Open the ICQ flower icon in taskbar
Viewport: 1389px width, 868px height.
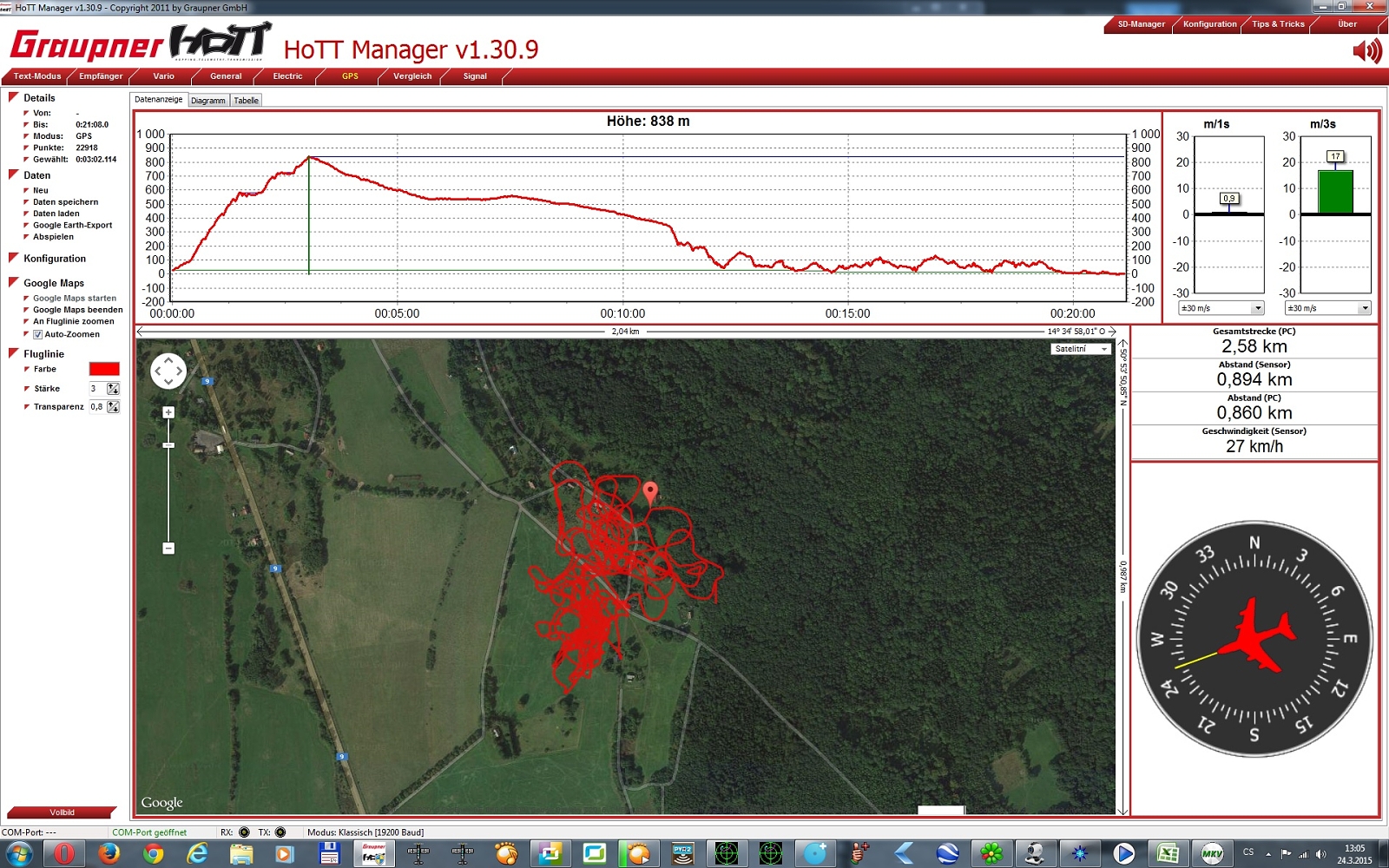point(991,854)
